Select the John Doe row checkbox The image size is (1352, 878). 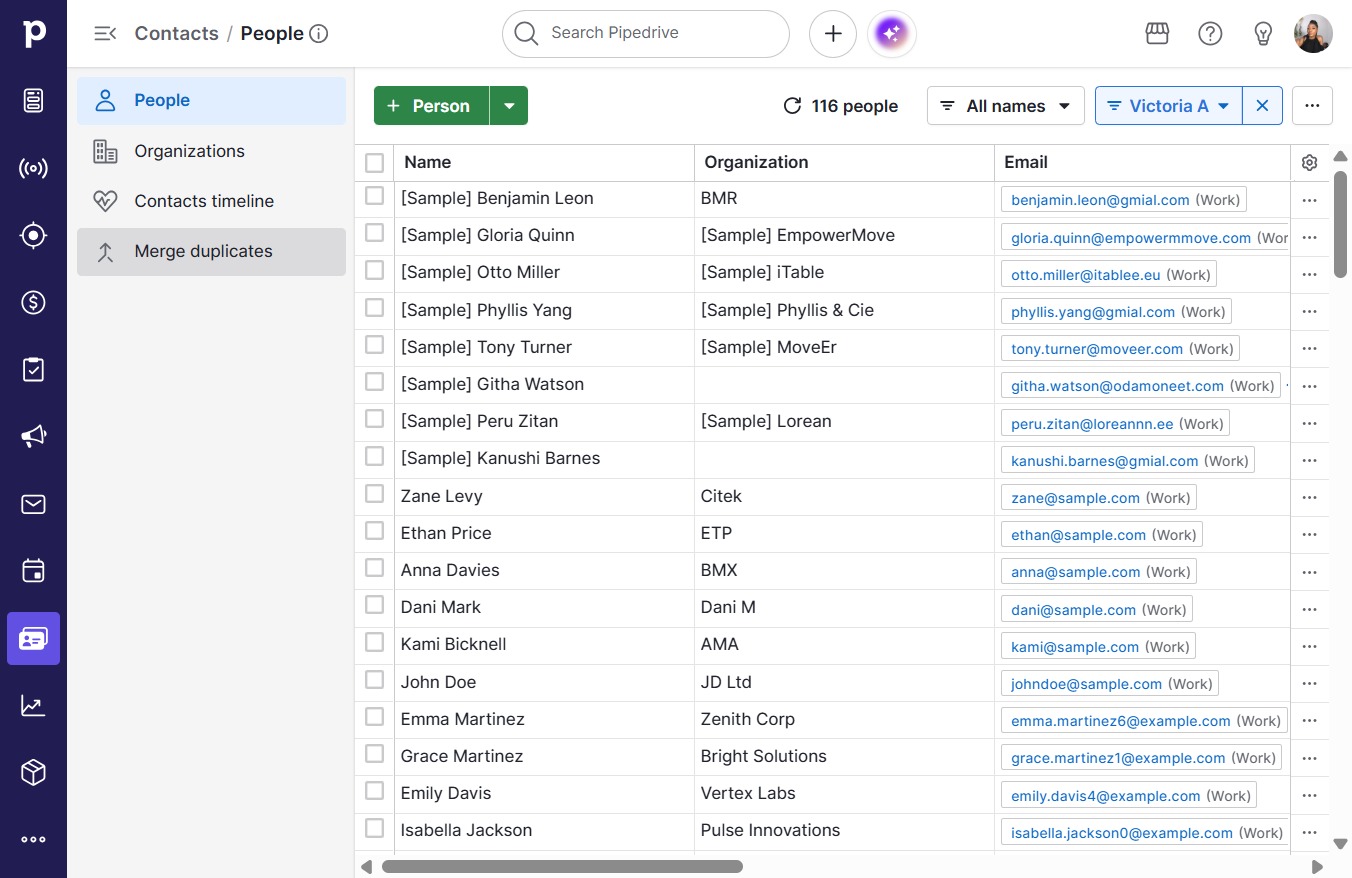374,680
